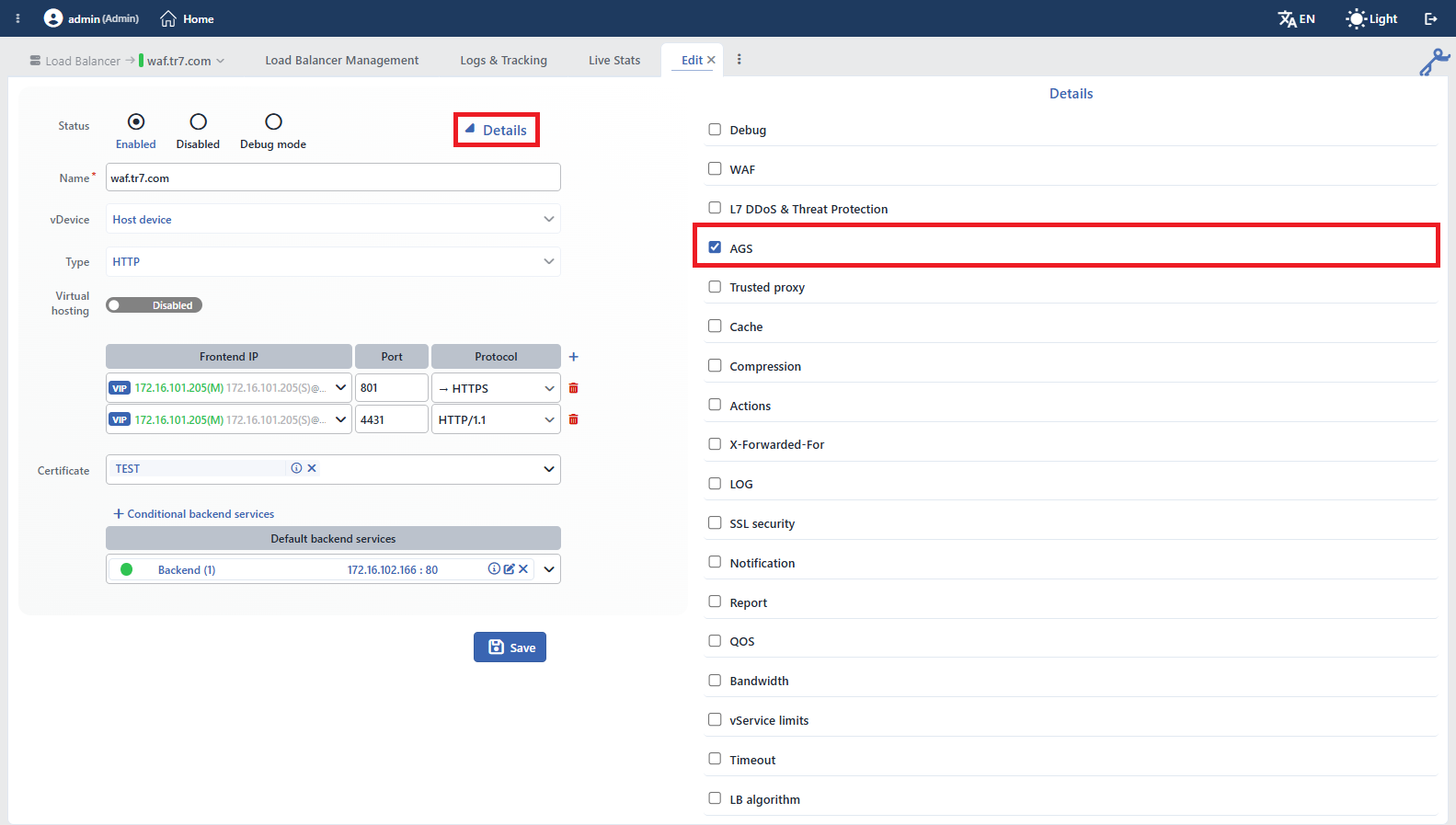Add frontend IP row with plus icon

[x=573, y=357]
